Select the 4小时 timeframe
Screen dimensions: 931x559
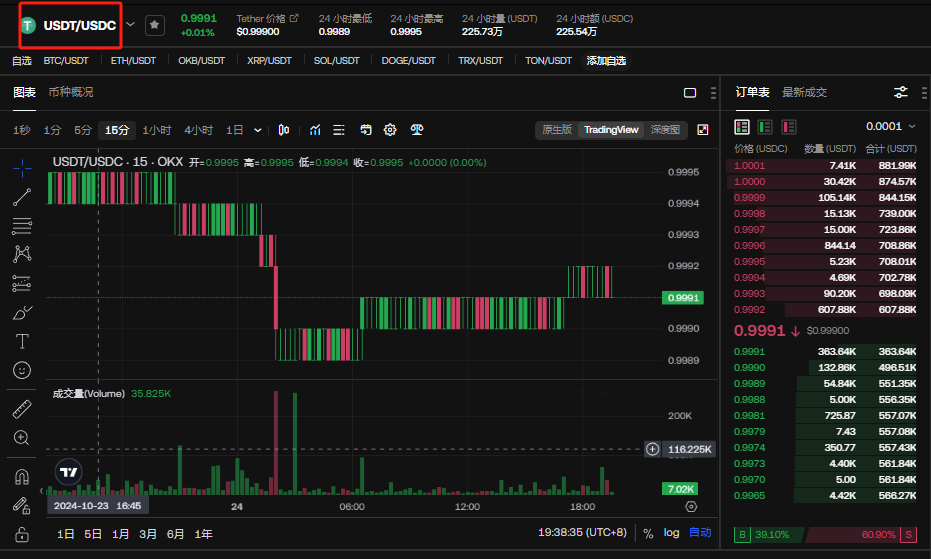pos(198,130)
